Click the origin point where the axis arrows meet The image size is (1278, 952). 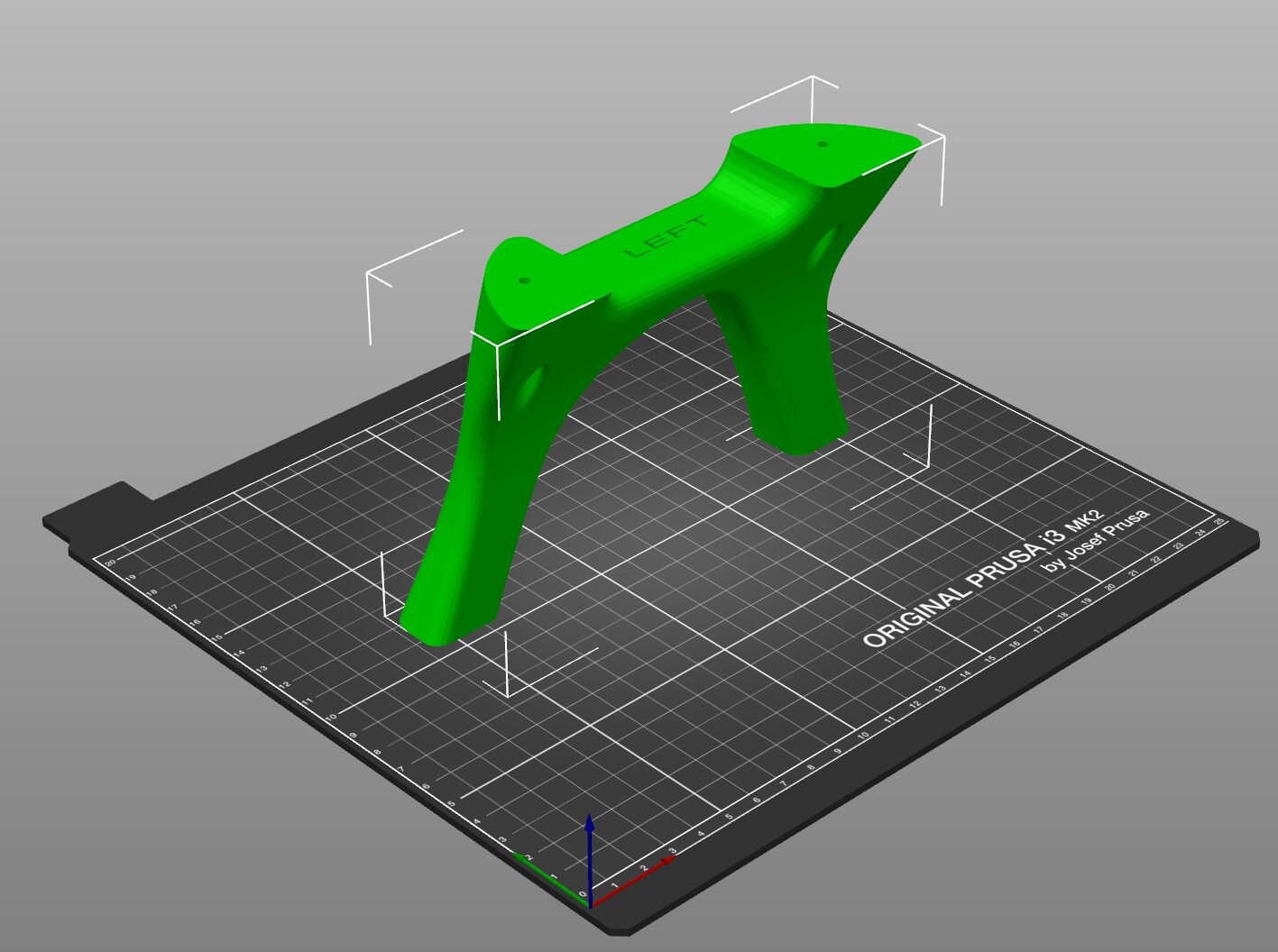[592, 904]
